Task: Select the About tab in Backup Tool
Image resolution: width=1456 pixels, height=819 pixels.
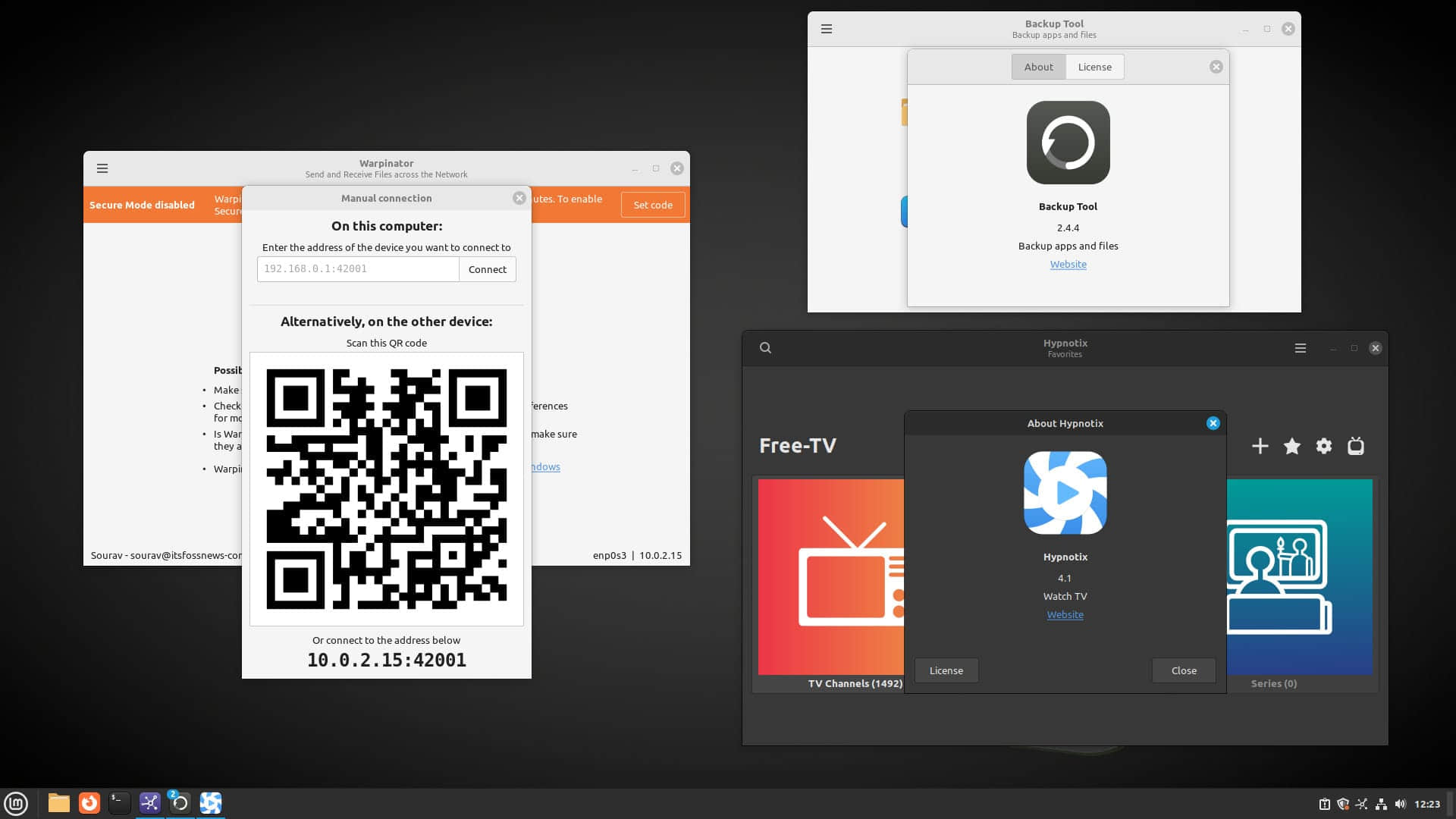Action: click(1038, 67)
